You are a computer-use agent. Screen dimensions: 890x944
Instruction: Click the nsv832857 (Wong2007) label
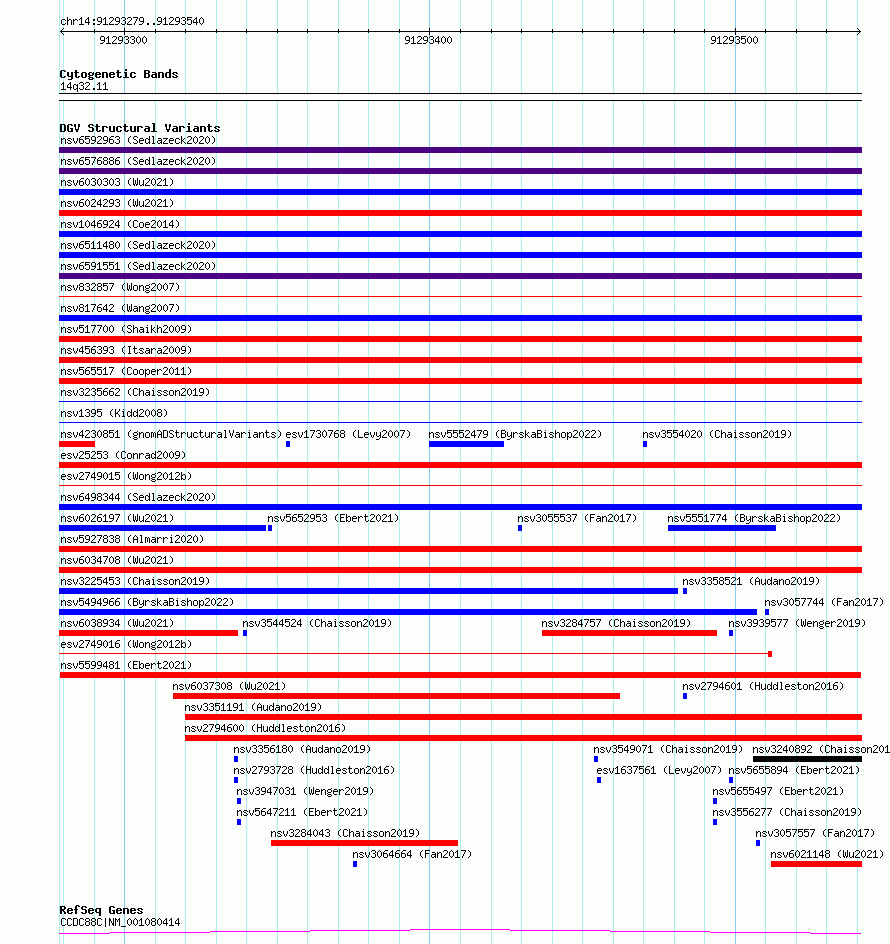point(120,287)
